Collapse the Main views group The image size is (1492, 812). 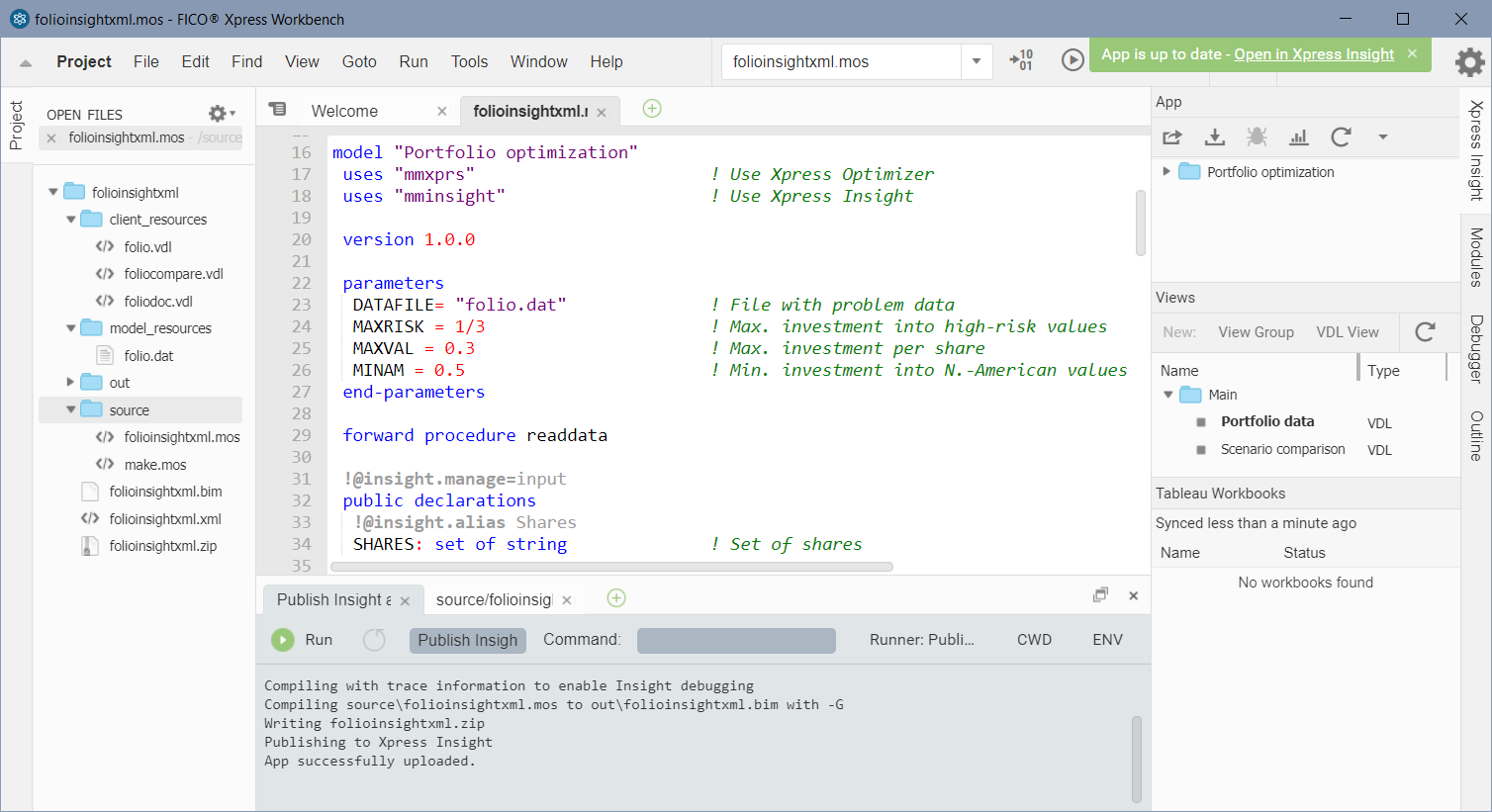pos(1167,394)
